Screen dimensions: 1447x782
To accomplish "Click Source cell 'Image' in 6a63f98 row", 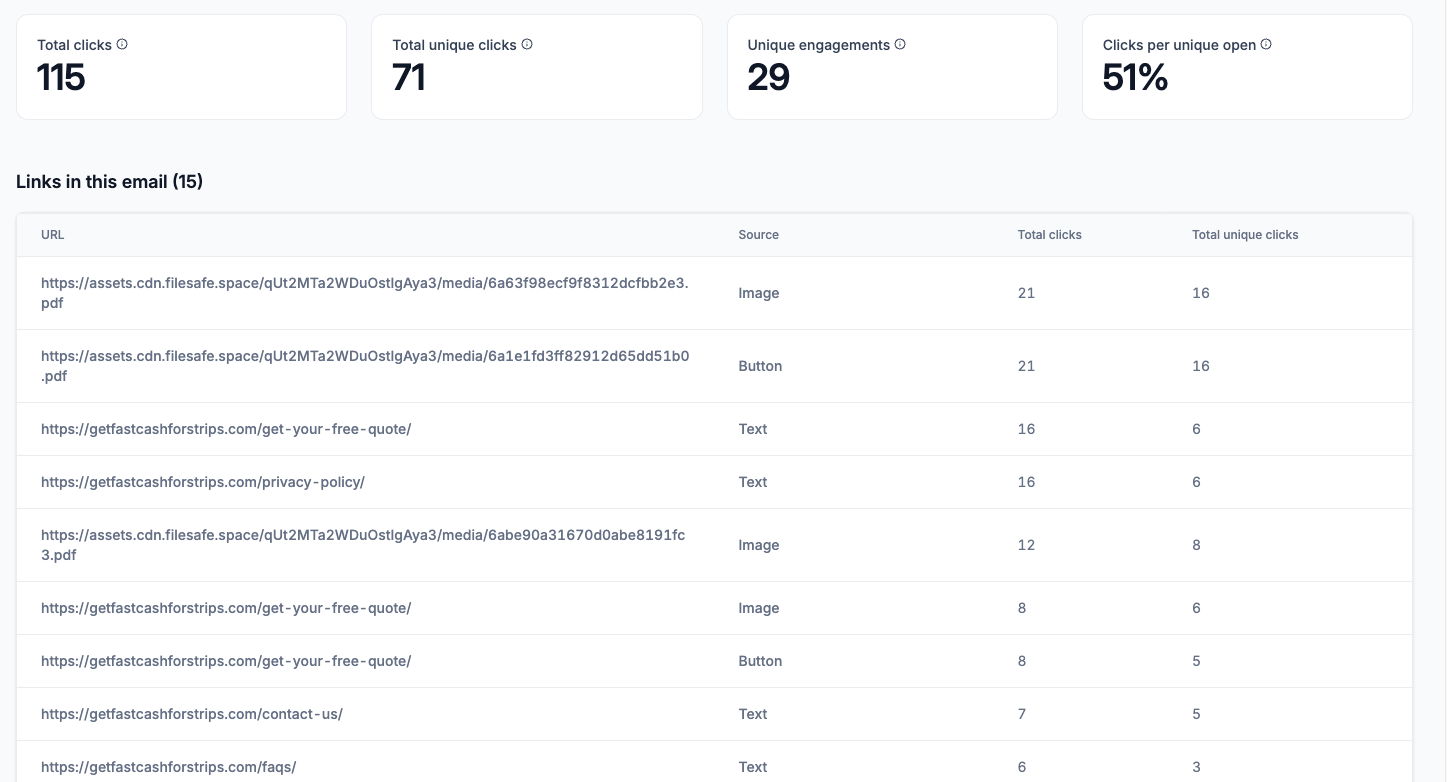I will [x=759, y=293].
